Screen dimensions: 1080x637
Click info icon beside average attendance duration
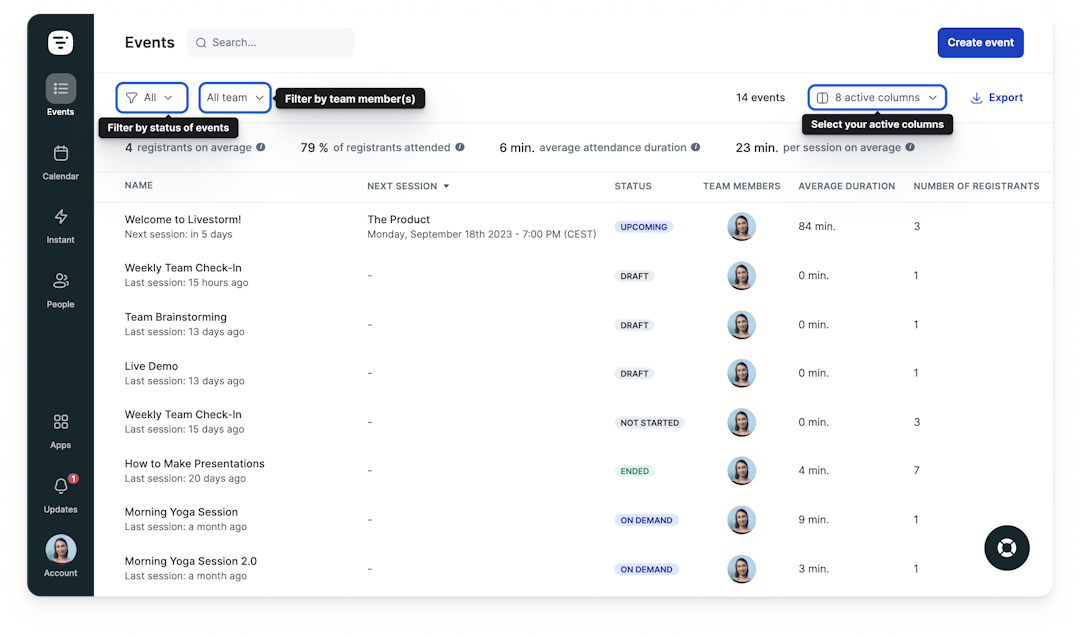tap(696, 147)
